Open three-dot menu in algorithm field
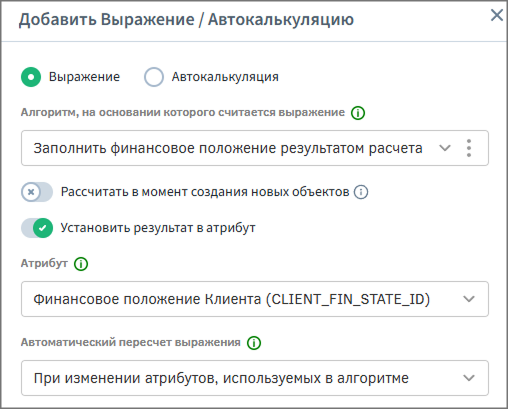508x409 pixels. click(469, 148)
